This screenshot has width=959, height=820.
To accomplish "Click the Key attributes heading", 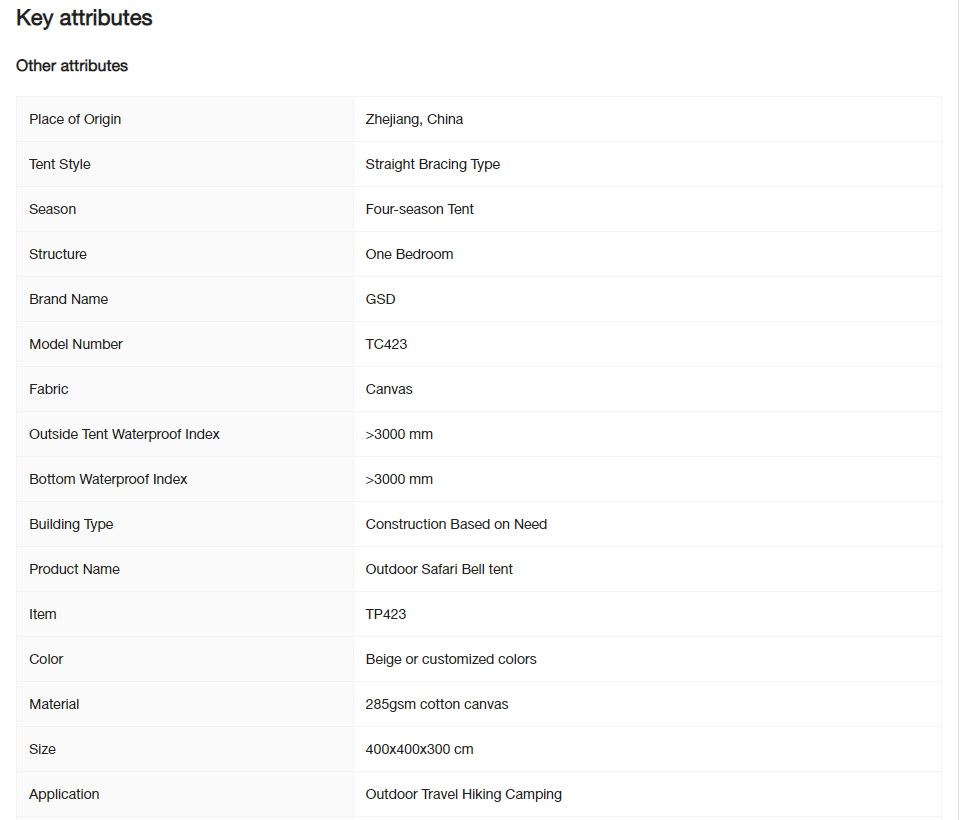I will [x=84, y=18].
